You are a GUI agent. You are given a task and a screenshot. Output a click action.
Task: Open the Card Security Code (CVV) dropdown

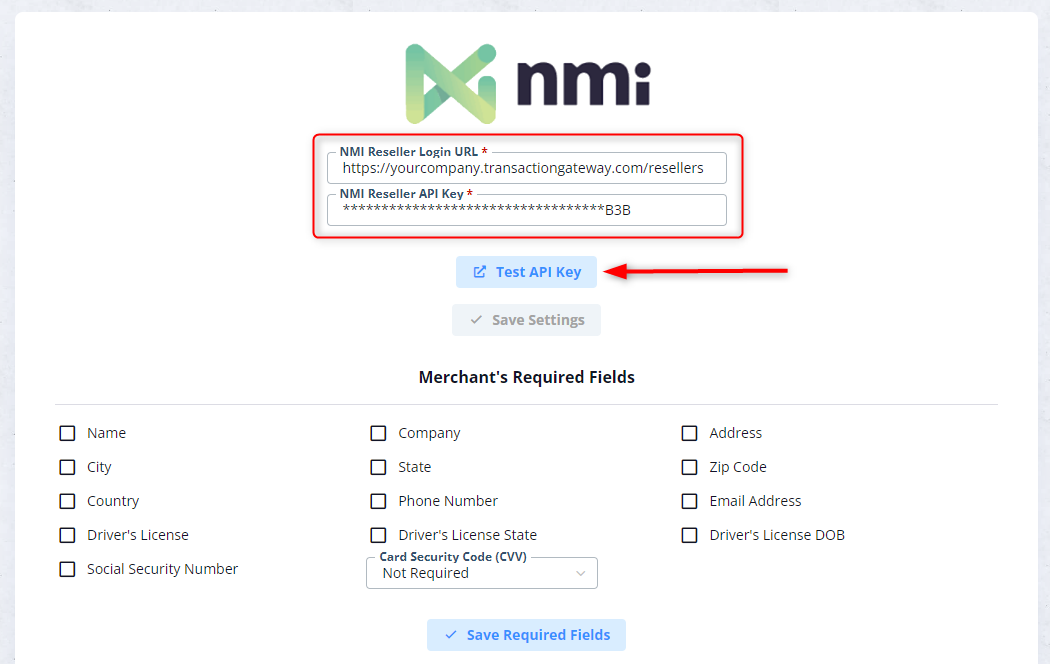tap(481, 573)
